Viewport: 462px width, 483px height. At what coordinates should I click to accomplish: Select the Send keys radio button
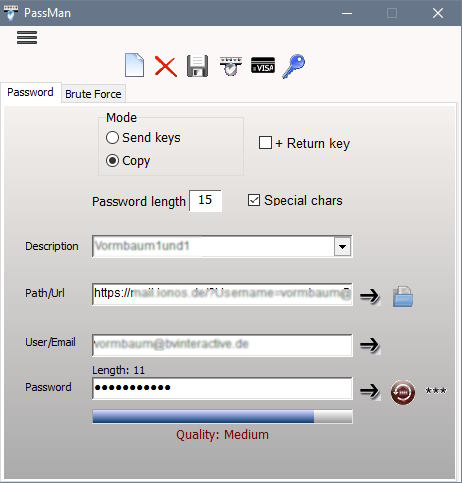pos(112,138)
